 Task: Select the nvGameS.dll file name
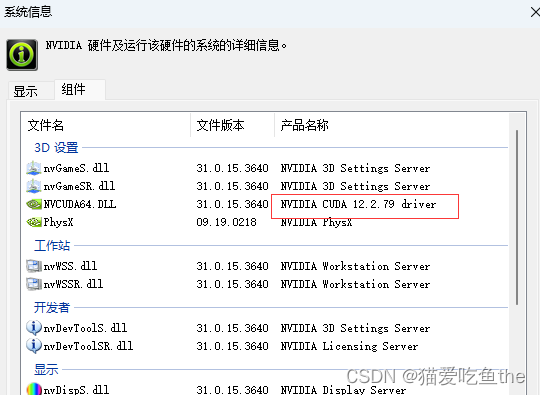(76, 168)
